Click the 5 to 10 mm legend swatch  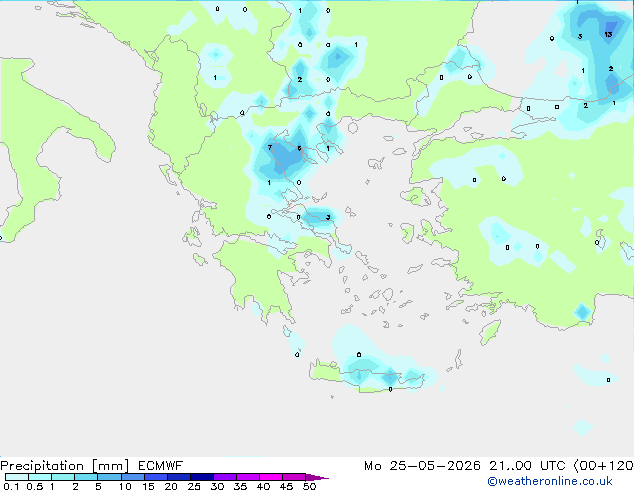click(109, 477)
